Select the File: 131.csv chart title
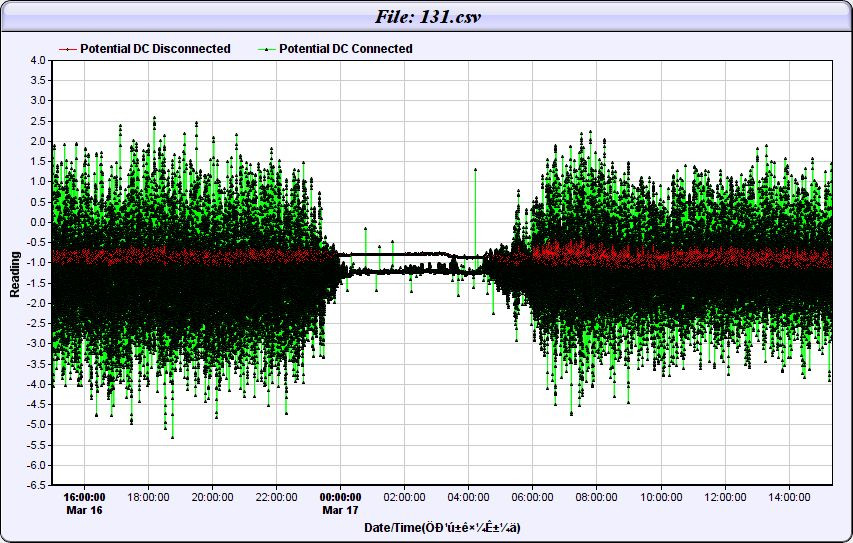The image size is (853, 543). coord(427,15)
